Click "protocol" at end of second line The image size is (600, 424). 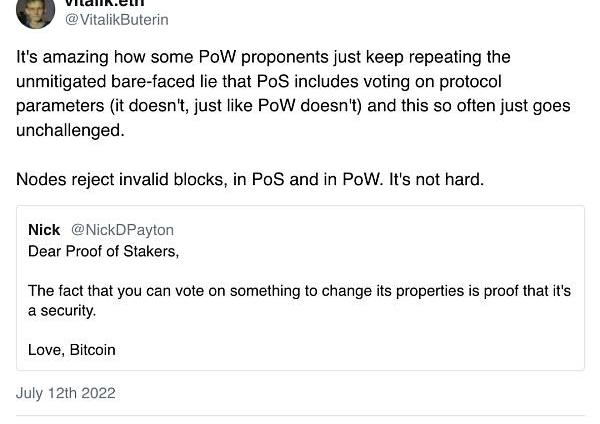tap(470, 82)
